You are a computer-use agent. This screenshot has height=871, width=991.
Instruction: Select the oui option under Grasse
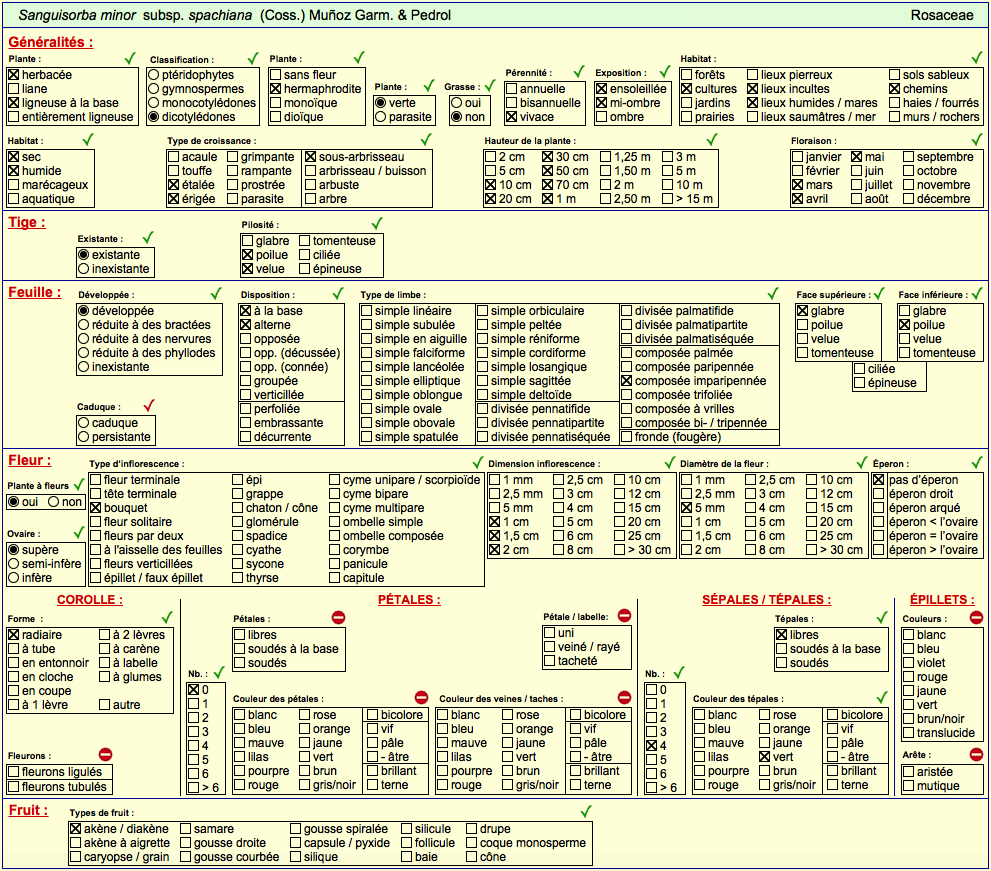(x=456, y=103)
